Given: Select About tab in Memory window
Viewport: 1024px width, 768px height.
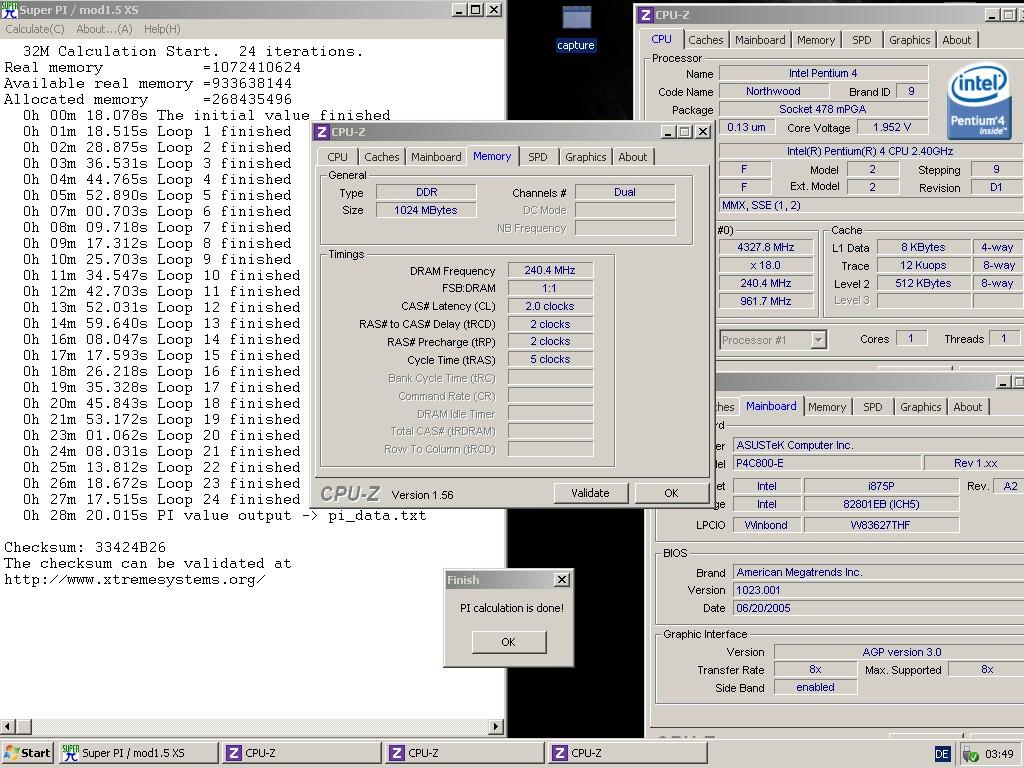Looking at the screenshot, I should (x=633, y=157).
